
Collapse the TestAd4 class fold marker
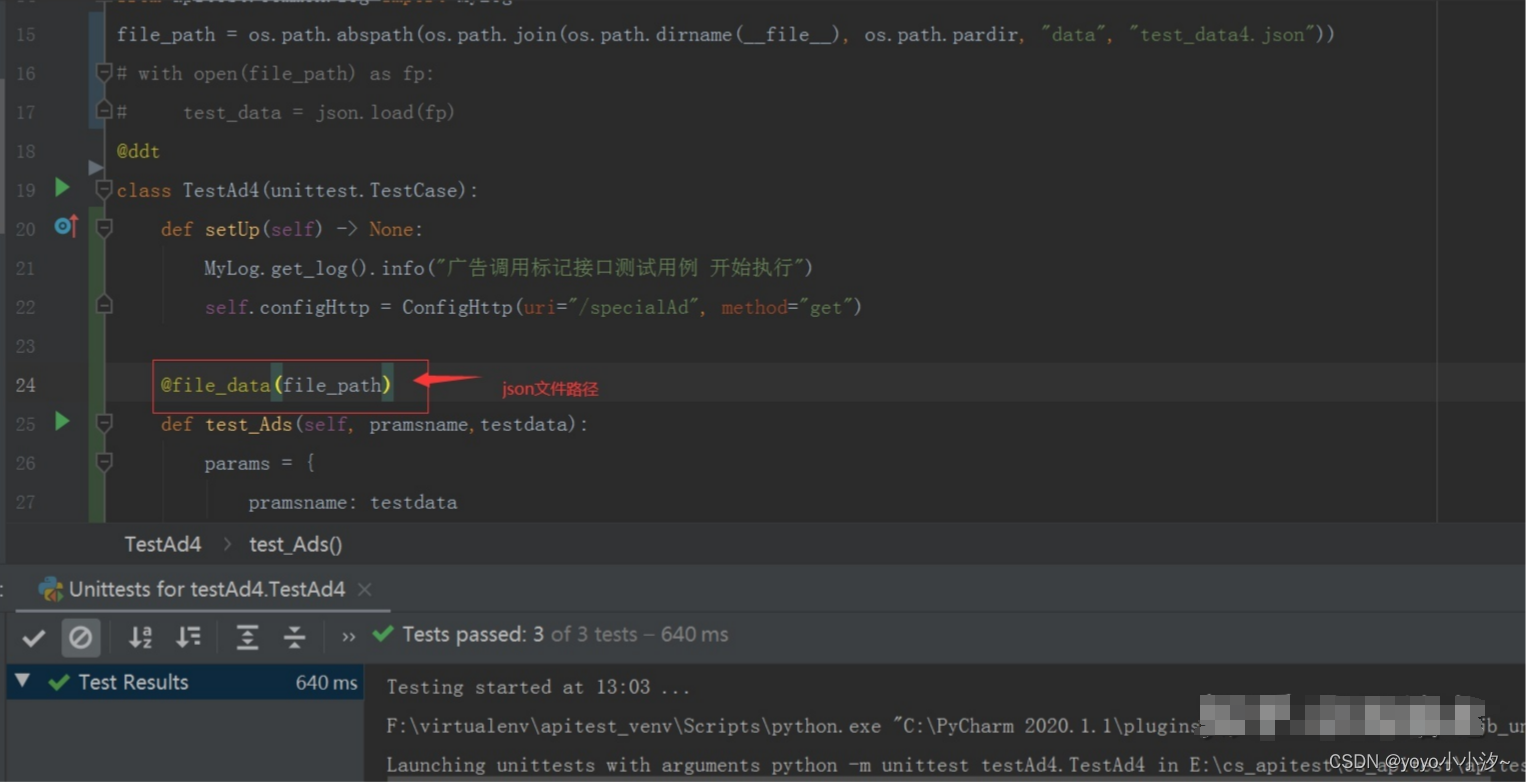(103, 188)
